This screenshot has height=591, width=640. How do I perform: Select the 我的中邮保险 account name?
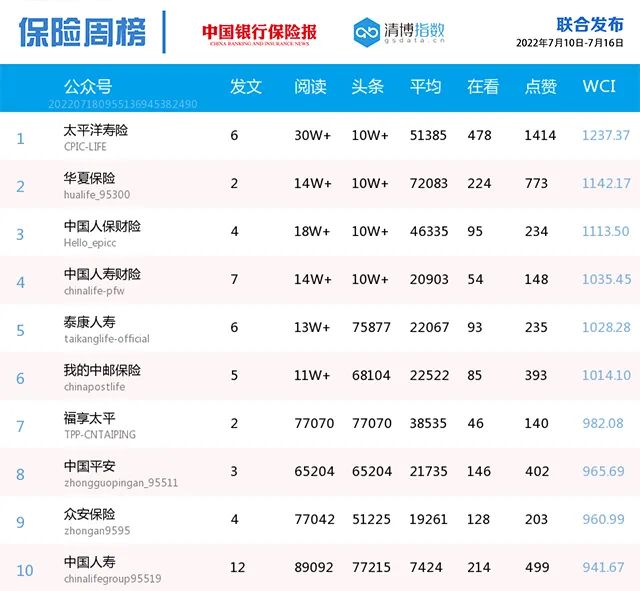102,370
